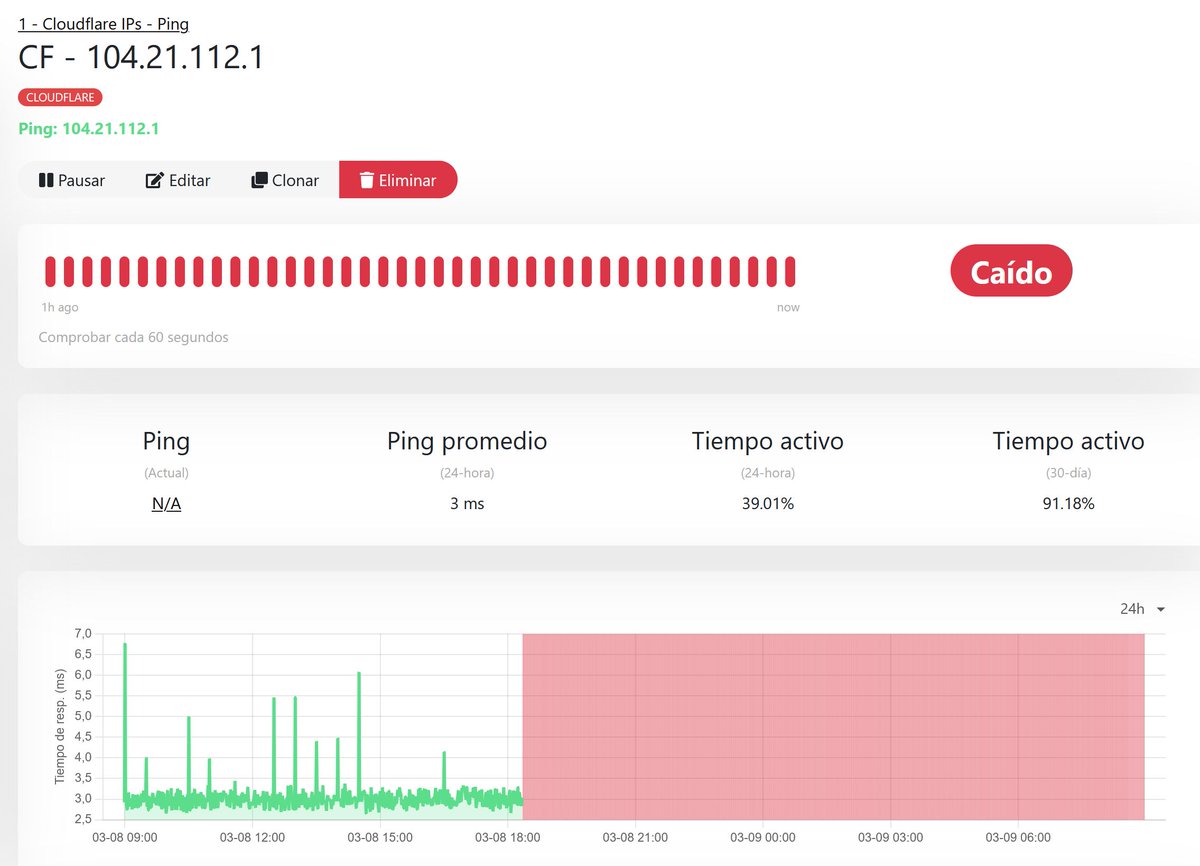Click the red downtime area in chart
The width and height of the screenshot is (1200, 866).
tap(833, 726)
